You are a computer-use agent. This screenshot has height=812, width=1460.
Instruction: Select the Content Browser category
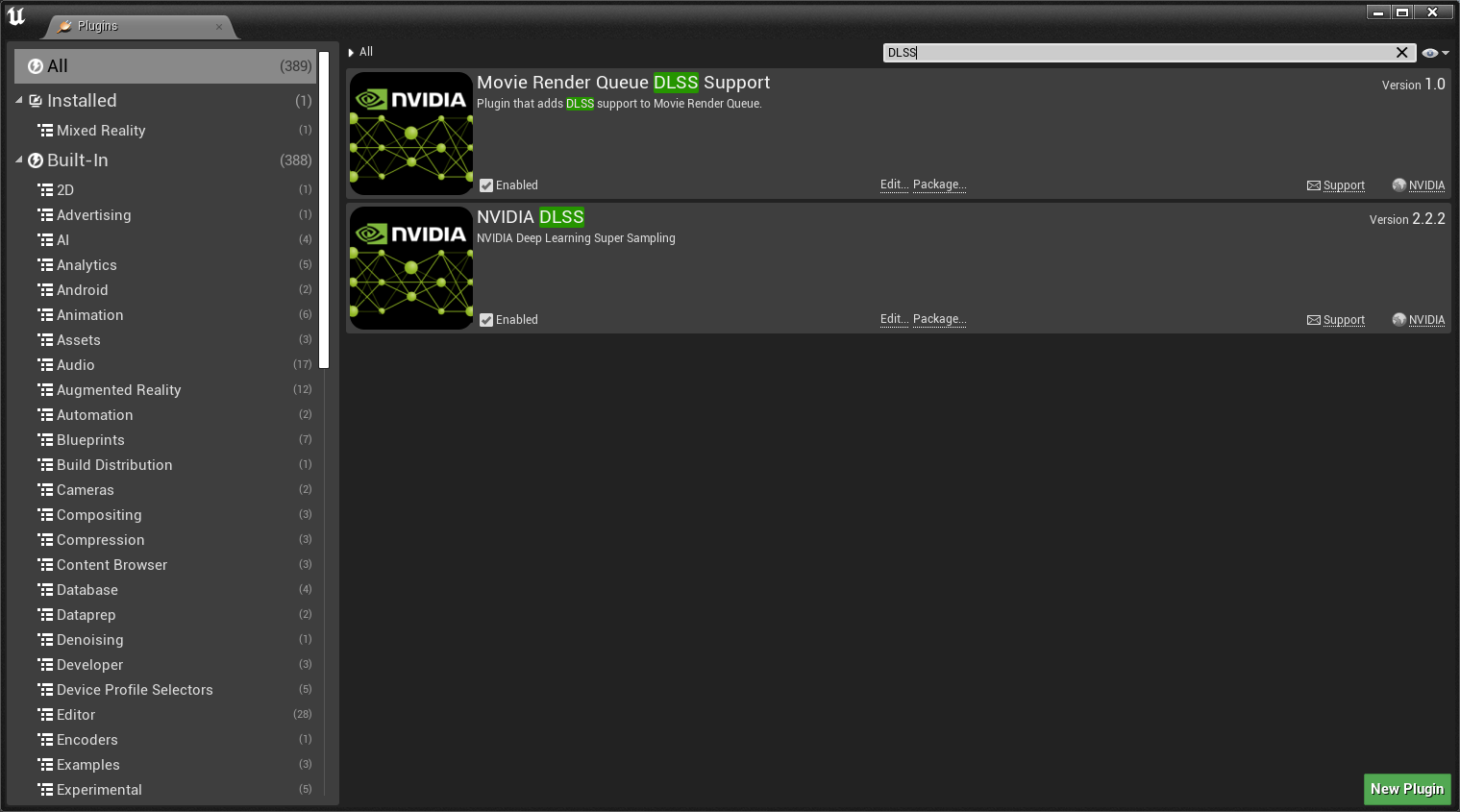point(165,565)
